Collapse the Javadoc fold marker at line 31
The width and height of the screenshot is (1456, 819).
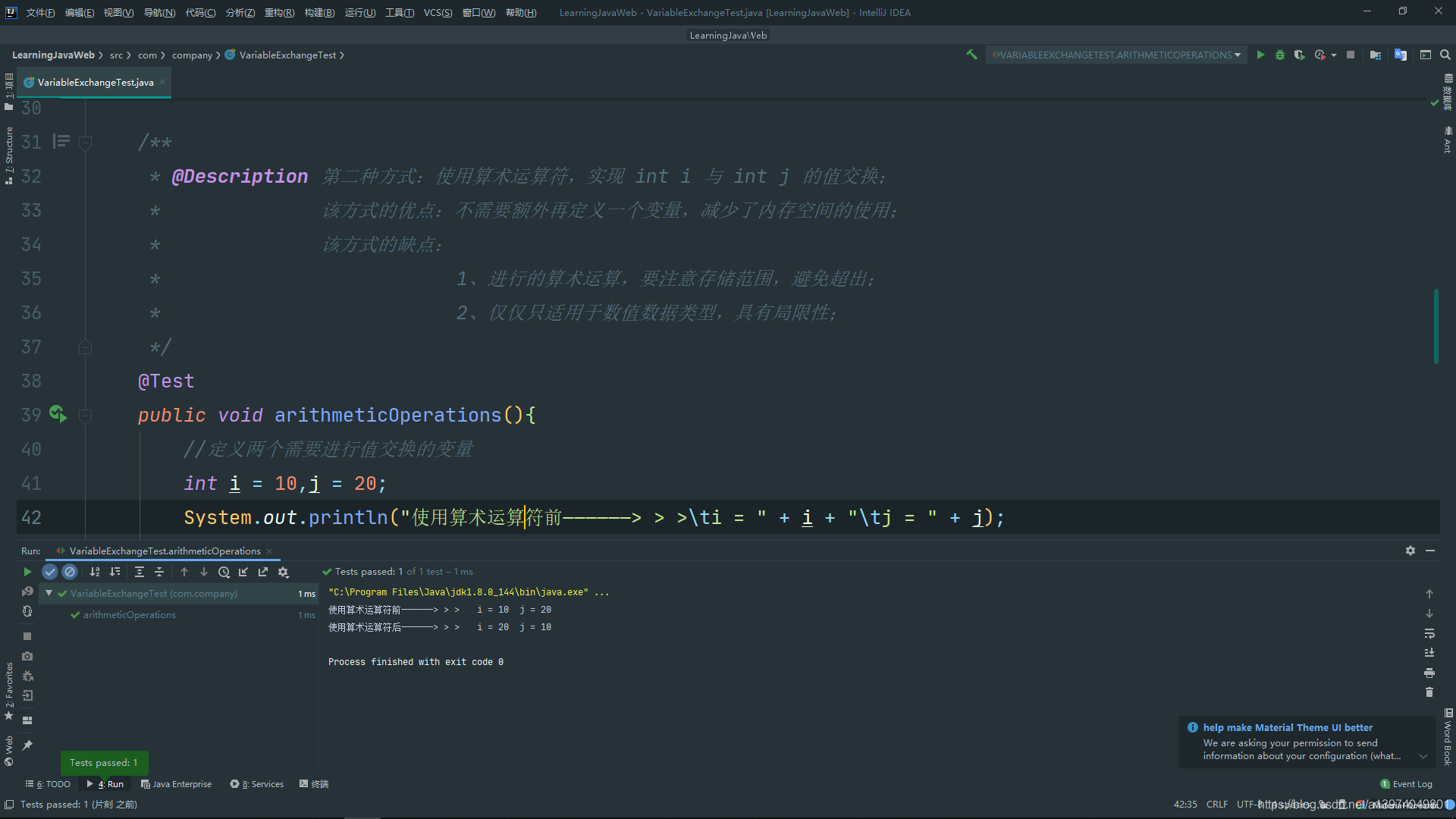[86, 142]
